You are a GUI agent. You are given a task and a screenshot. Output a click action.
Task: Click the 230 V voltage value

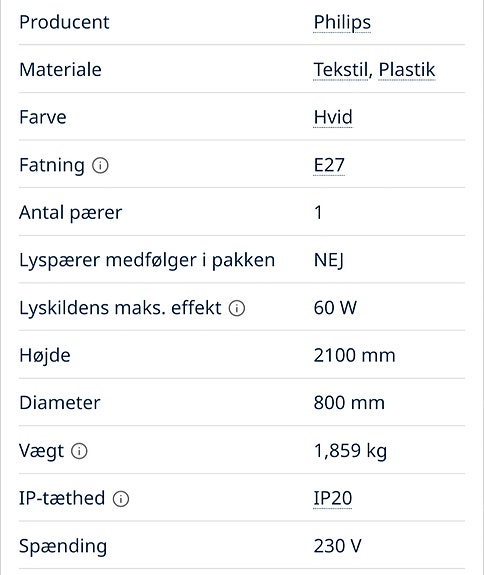(x=337, y=546)
